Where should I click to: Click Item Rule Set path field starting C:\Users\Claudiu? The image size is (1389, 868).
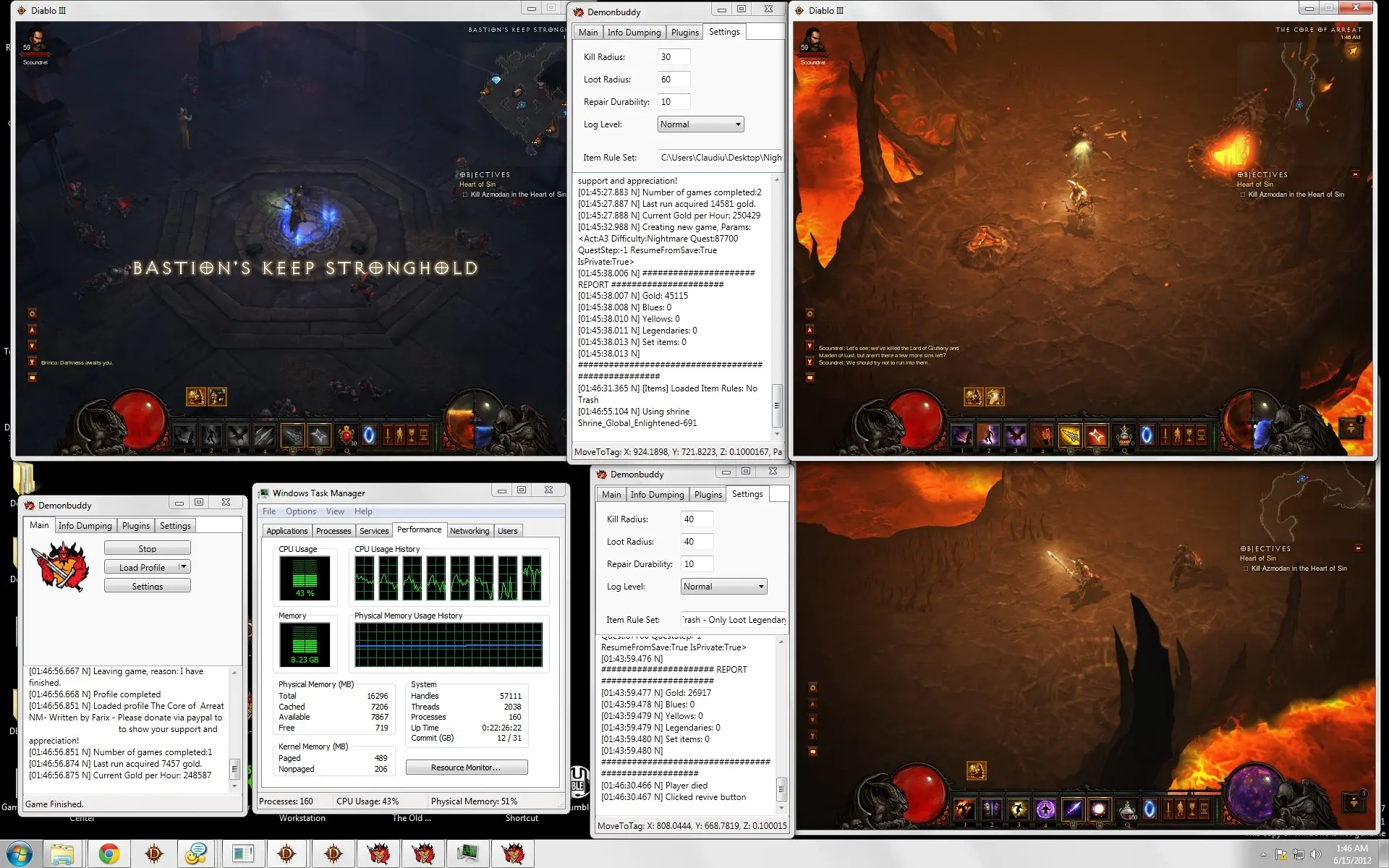pos(721,158)
